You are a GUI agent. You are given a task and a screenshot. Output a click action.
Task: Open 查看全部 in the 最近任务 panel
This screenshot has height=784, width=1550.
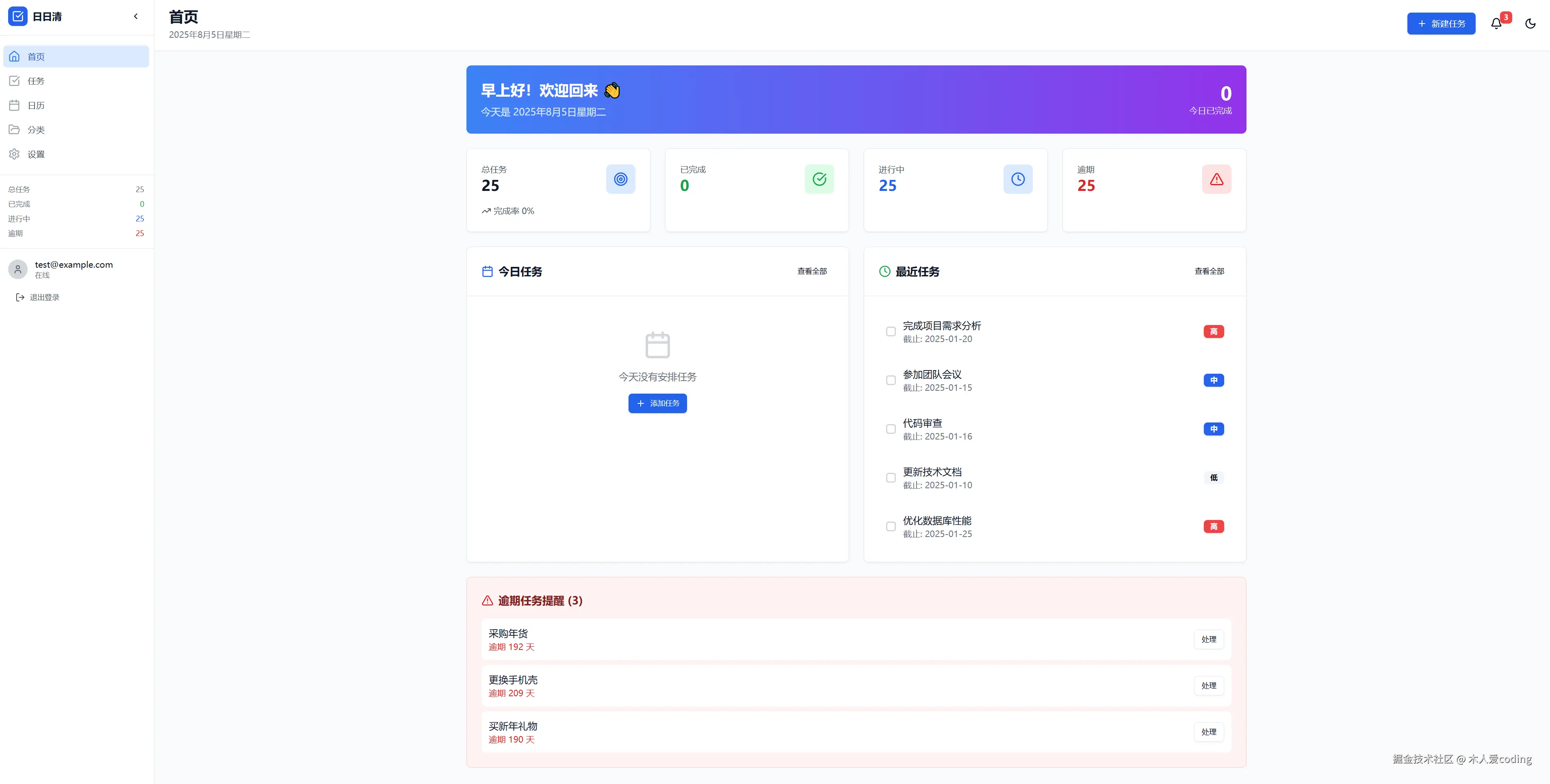tap(1209, 271)
